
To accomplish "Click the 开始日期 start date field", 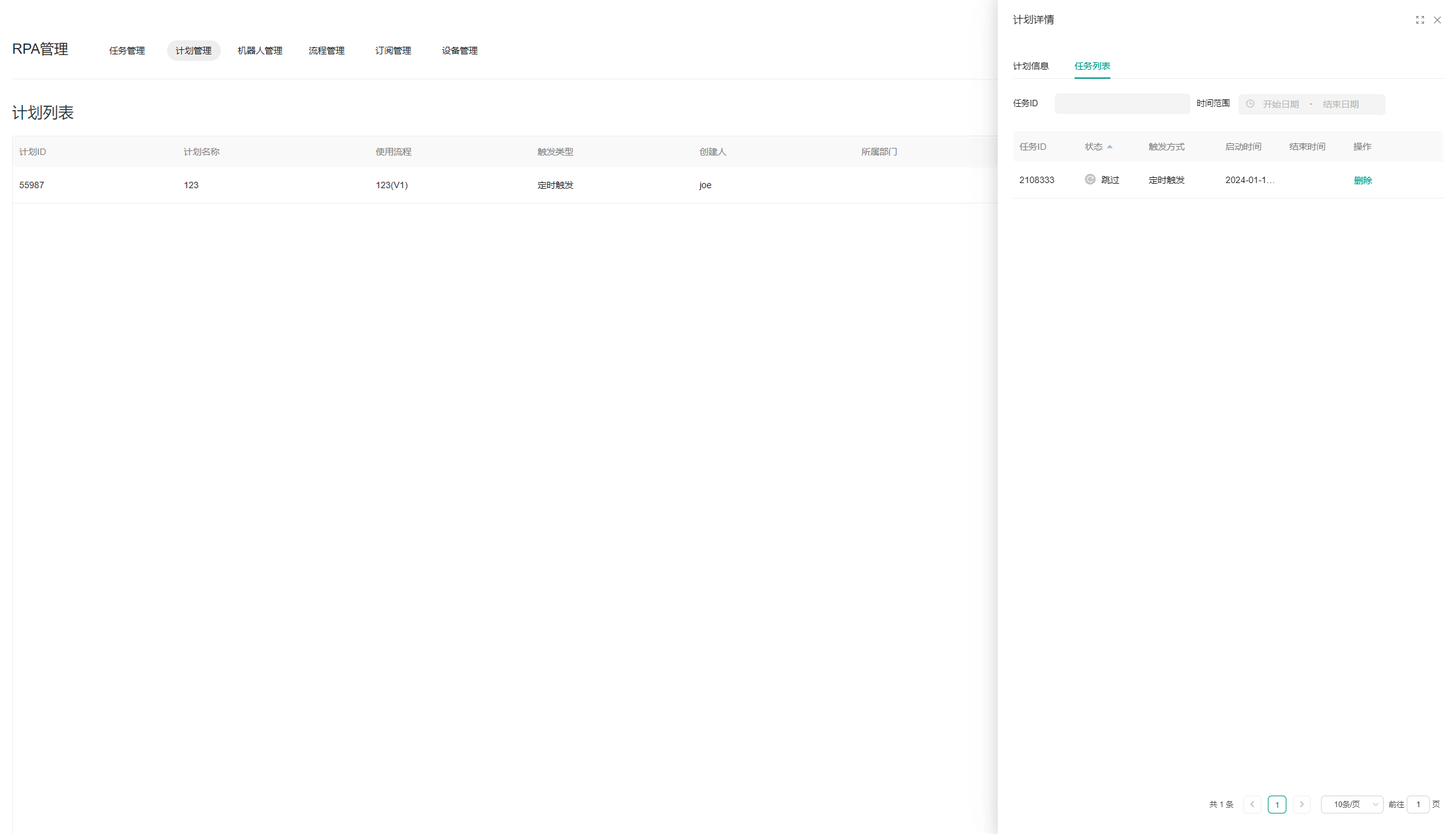I will tap(1281, 104).
